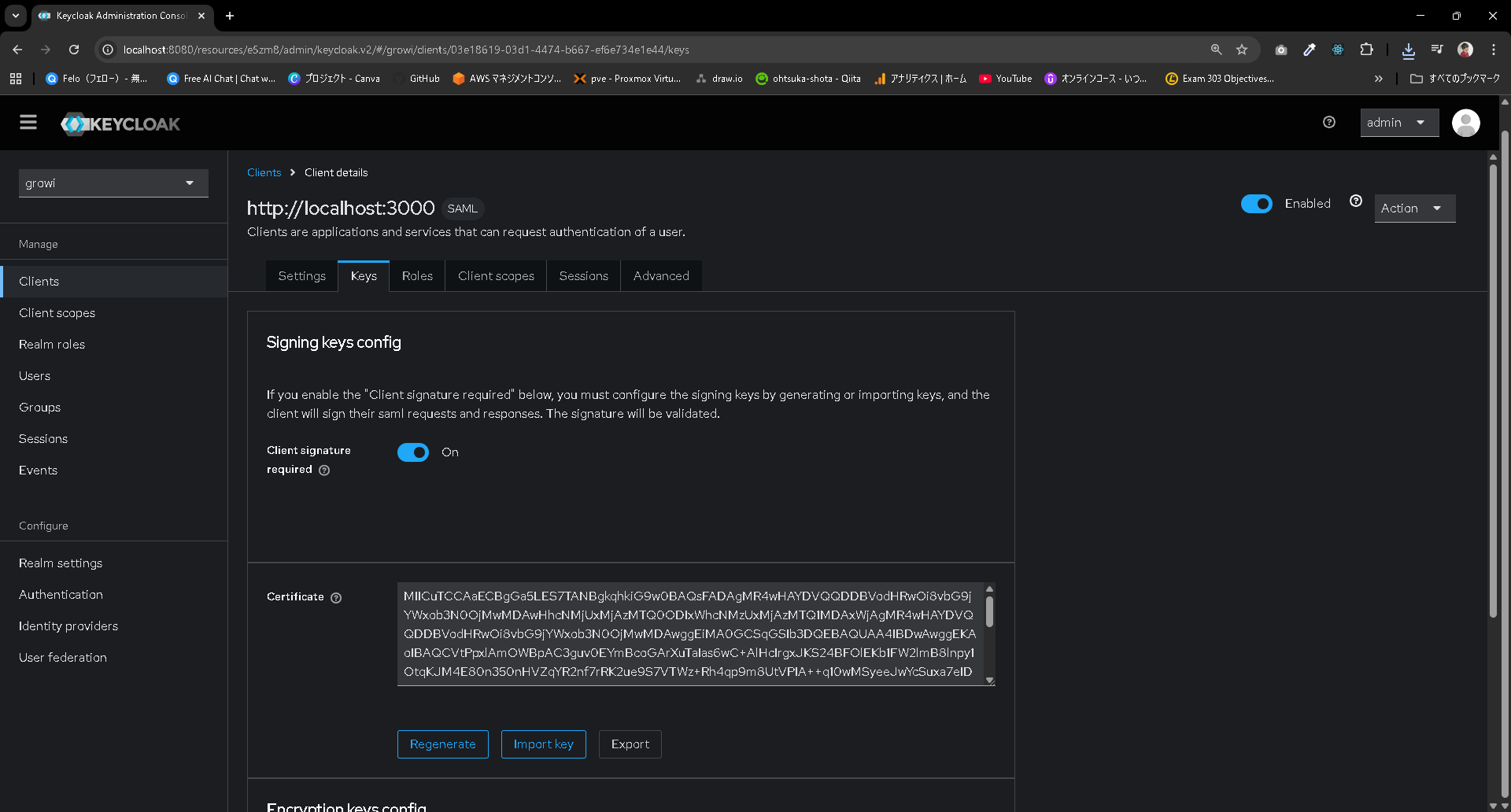This screenshot has width=1511, height=812.
Task: Open the help icon in the header
Action: click(x=1329, y=122)
